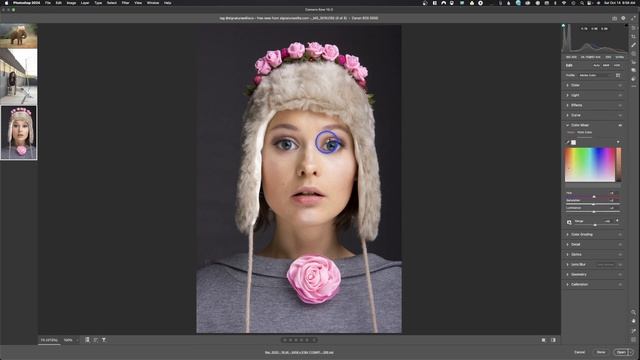This screenshot has height=360, width=640.
Task: Click the Done button
Action: click(x=601, y=352)
